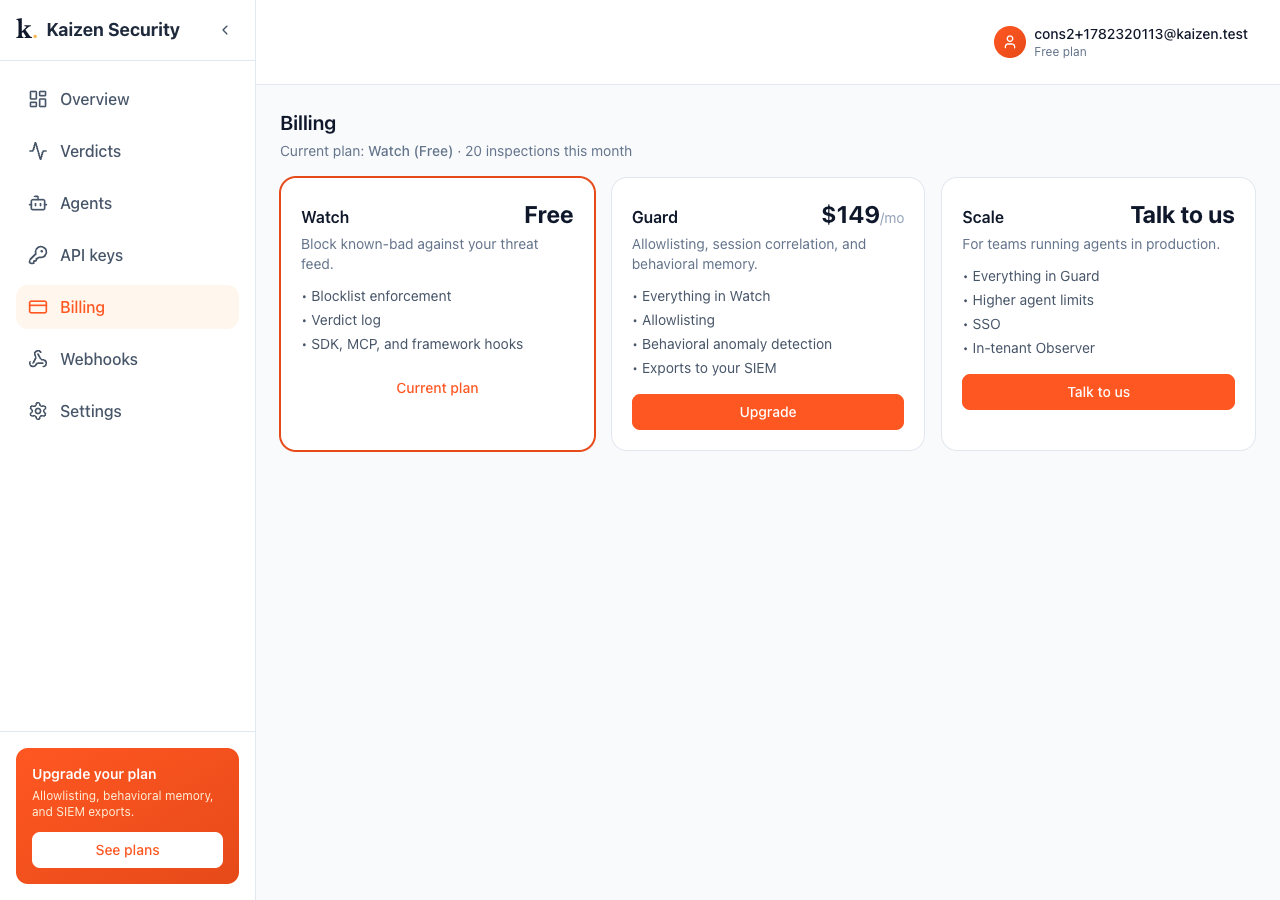Open the Overview page
Viewport: 1280px width, 900px height.
coord(127,99)
